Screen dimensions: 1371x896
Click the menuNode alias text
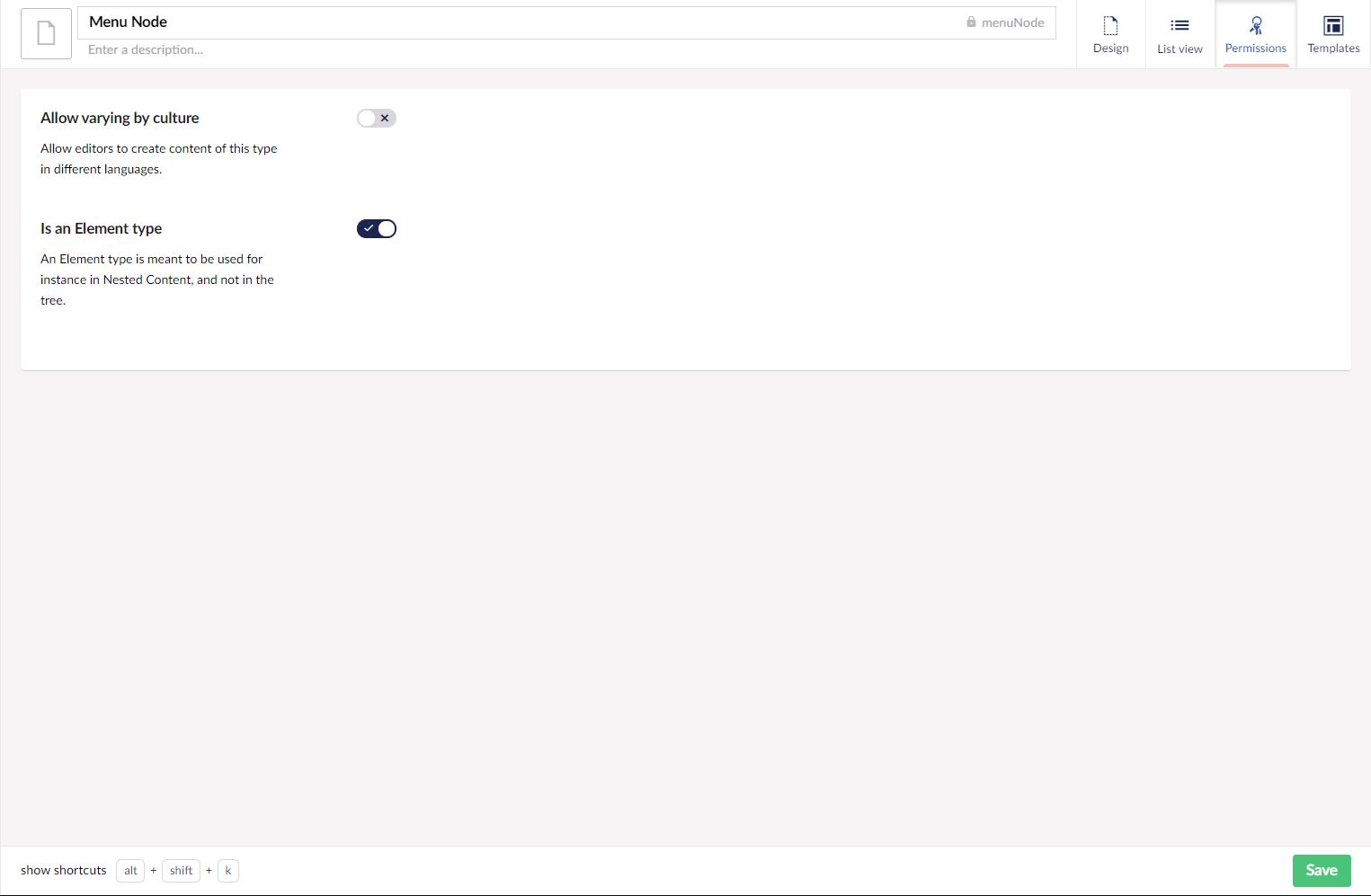(x=1012, y=22)
